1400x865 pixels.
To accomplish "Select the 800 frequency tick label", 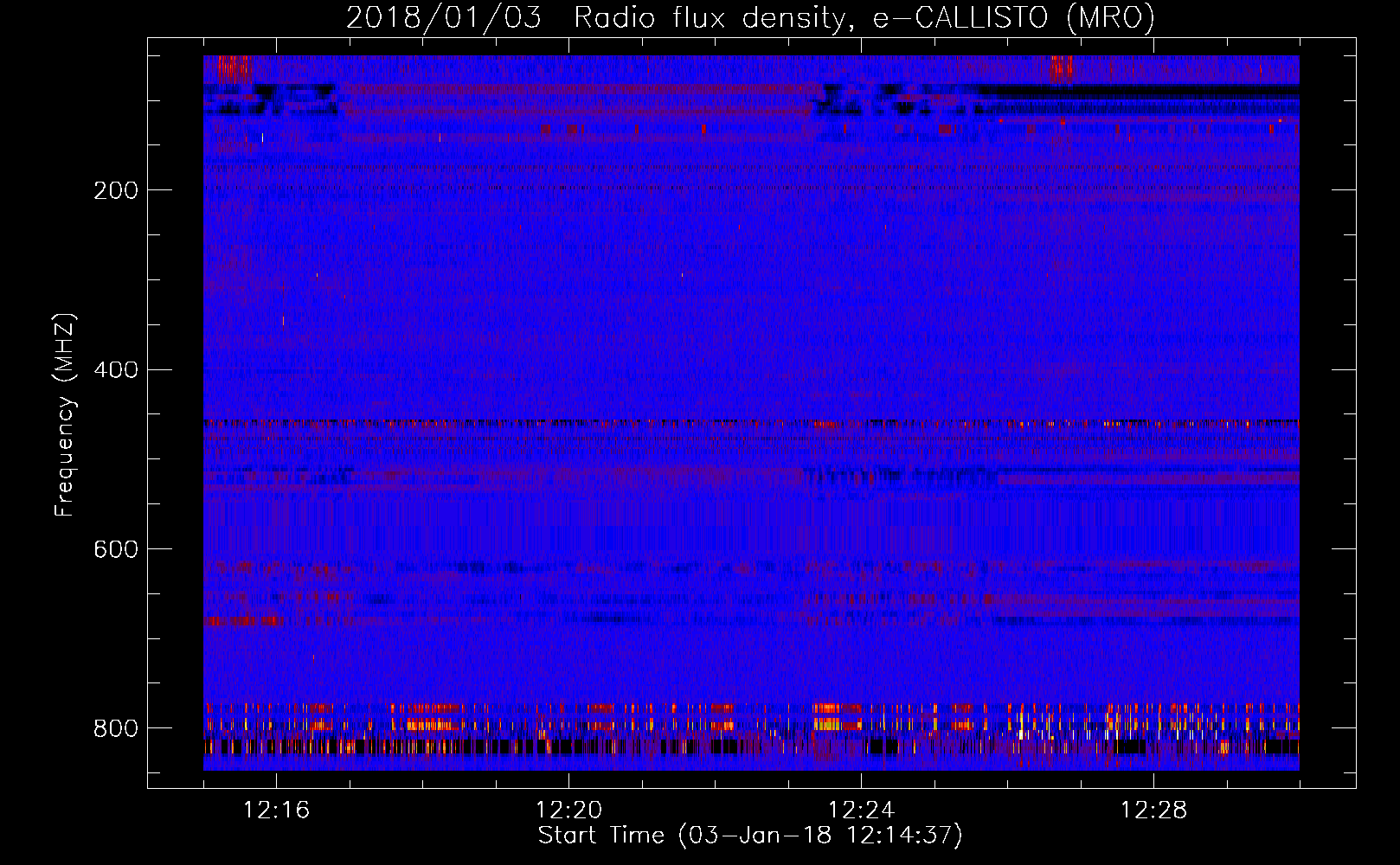I will click(x=116, y=728).
